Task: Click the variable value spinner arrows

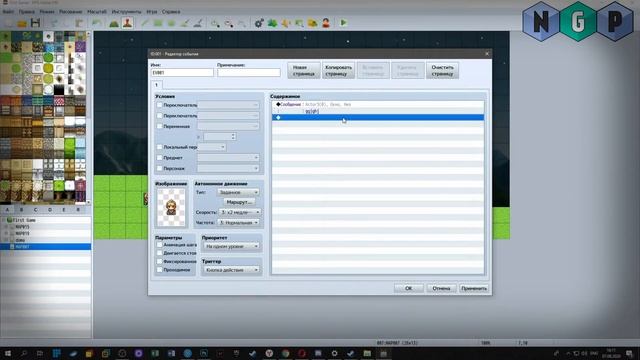Action: tap(233, 137)
